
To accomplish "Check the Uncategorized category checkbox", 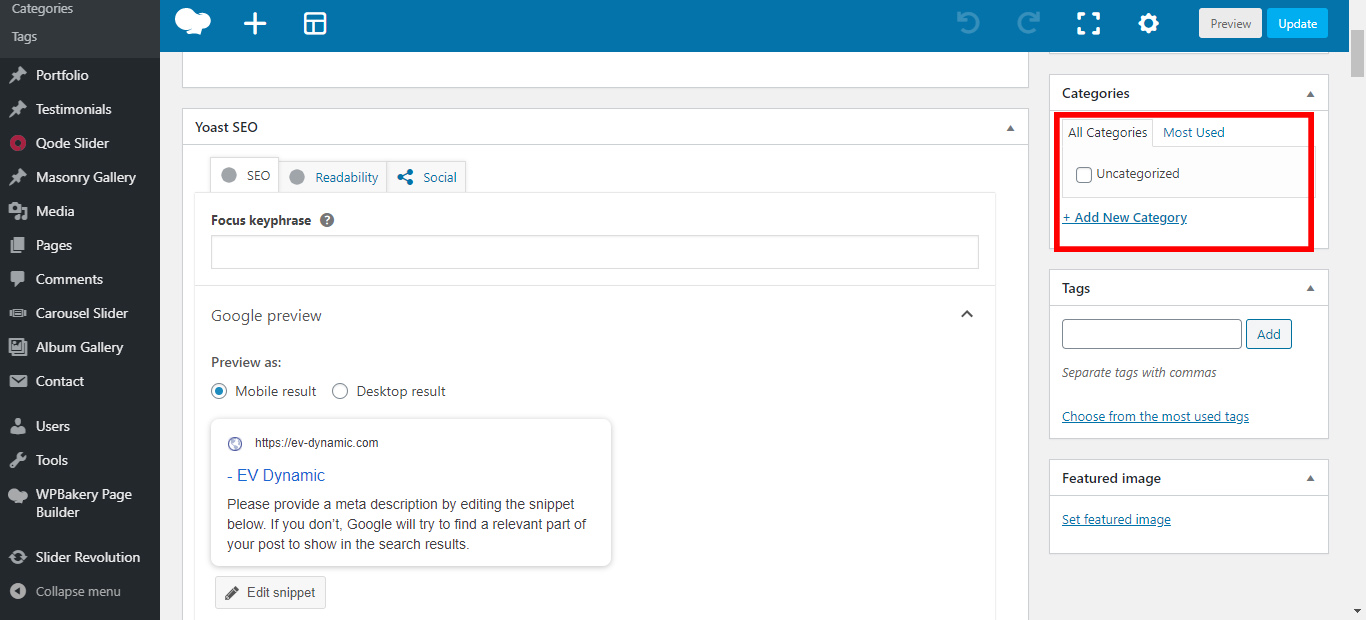I will [x=1084, y=175].
